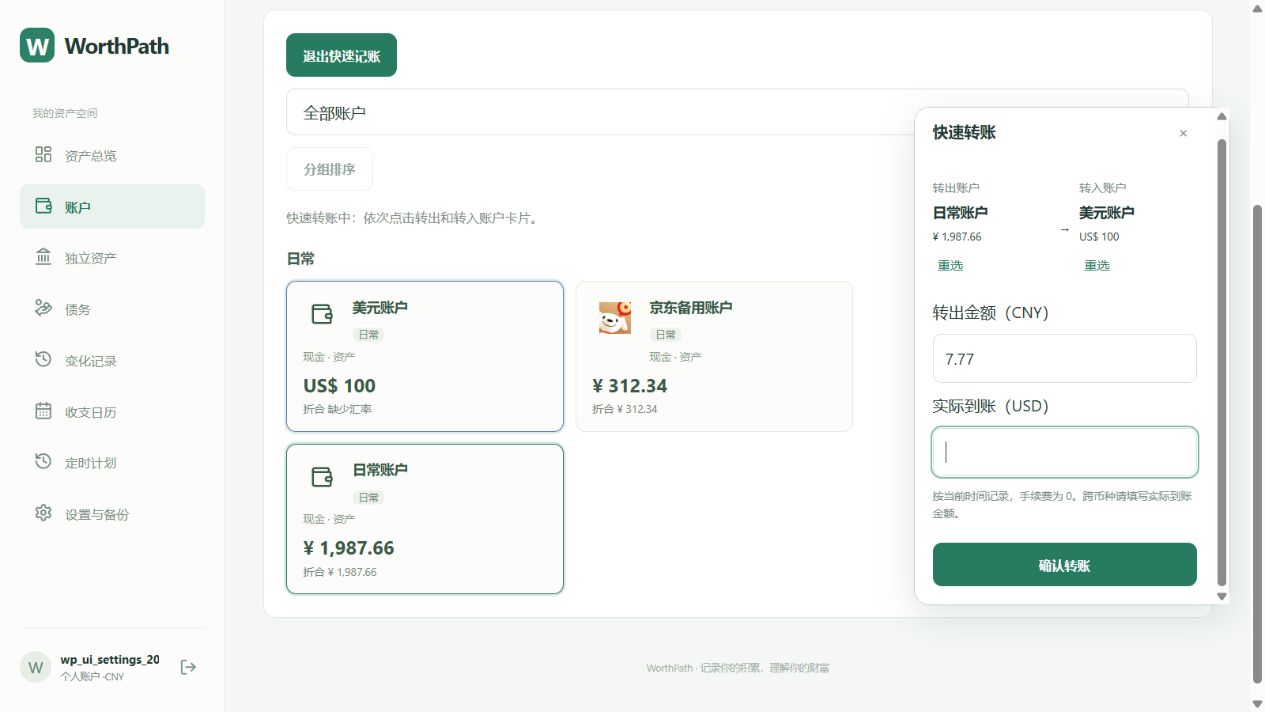
Task: Click 日常账户 in transfer-out summary
Action: (960, 212)
